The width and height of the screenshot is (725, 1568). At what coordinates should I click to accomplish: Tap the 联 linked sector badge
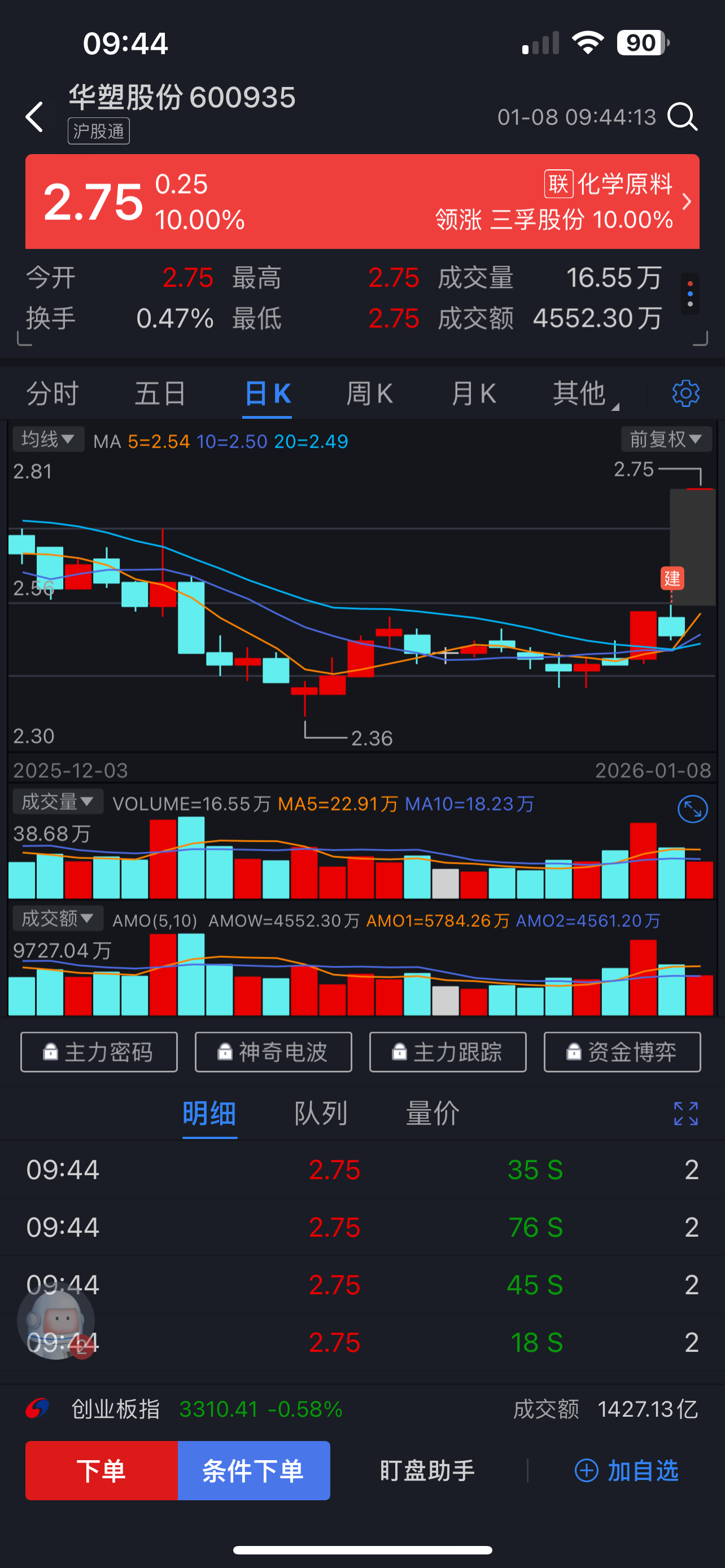click(x=558, y=184)
